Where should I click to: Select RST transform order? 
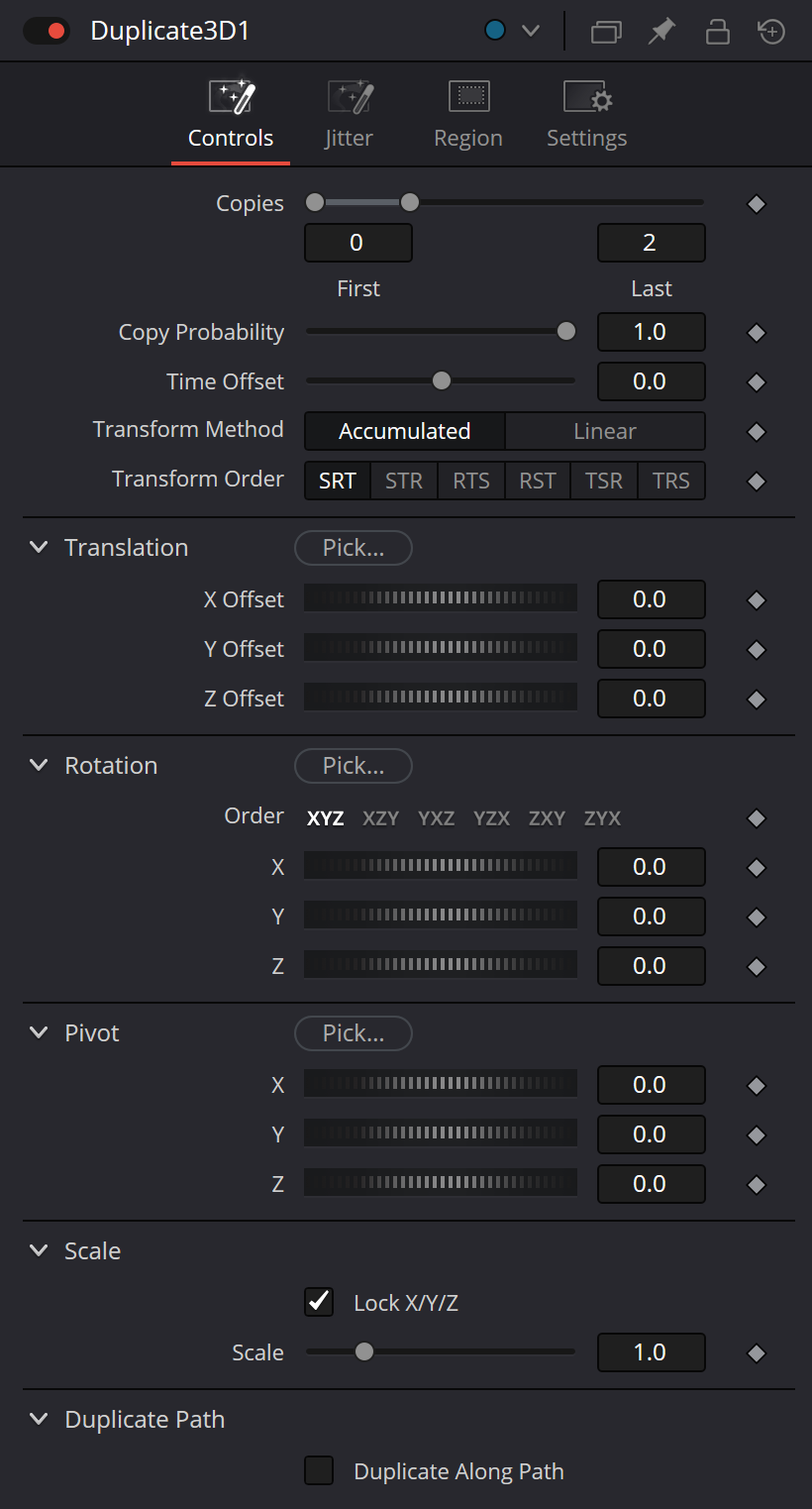538,481
